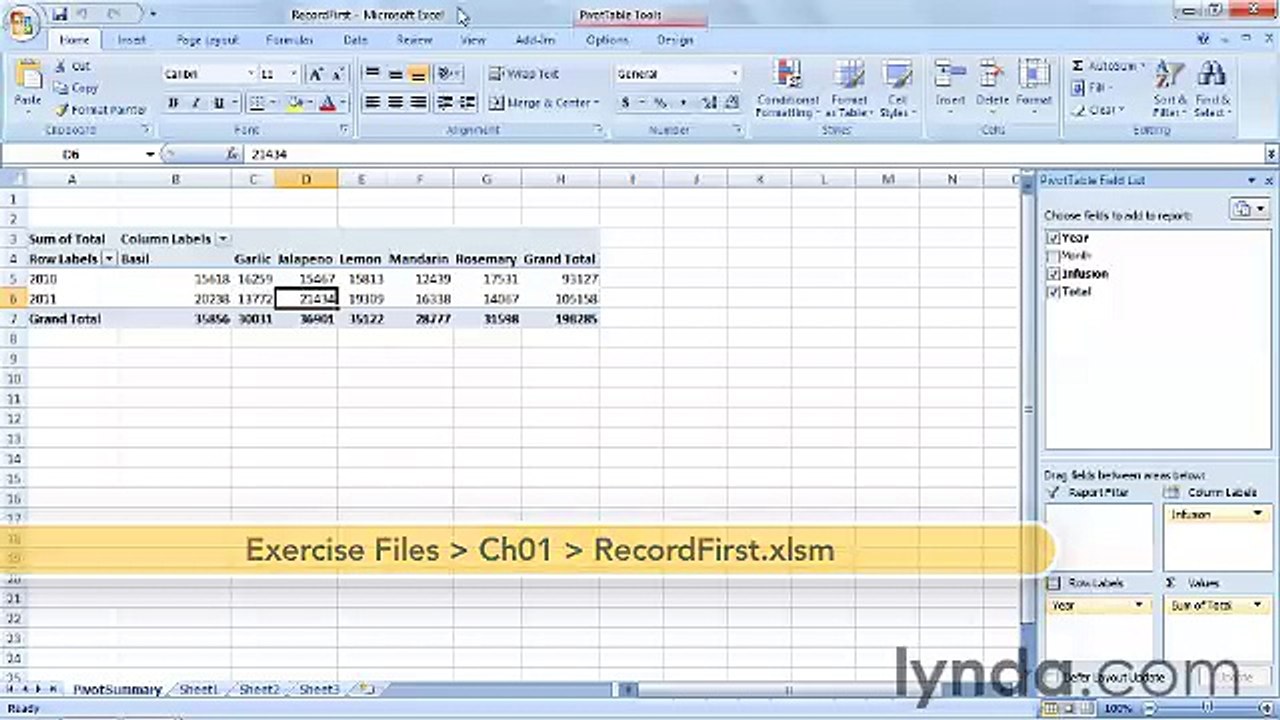Select the Grand Total cell 198285

pyautogui.click(x=560, y=319)
